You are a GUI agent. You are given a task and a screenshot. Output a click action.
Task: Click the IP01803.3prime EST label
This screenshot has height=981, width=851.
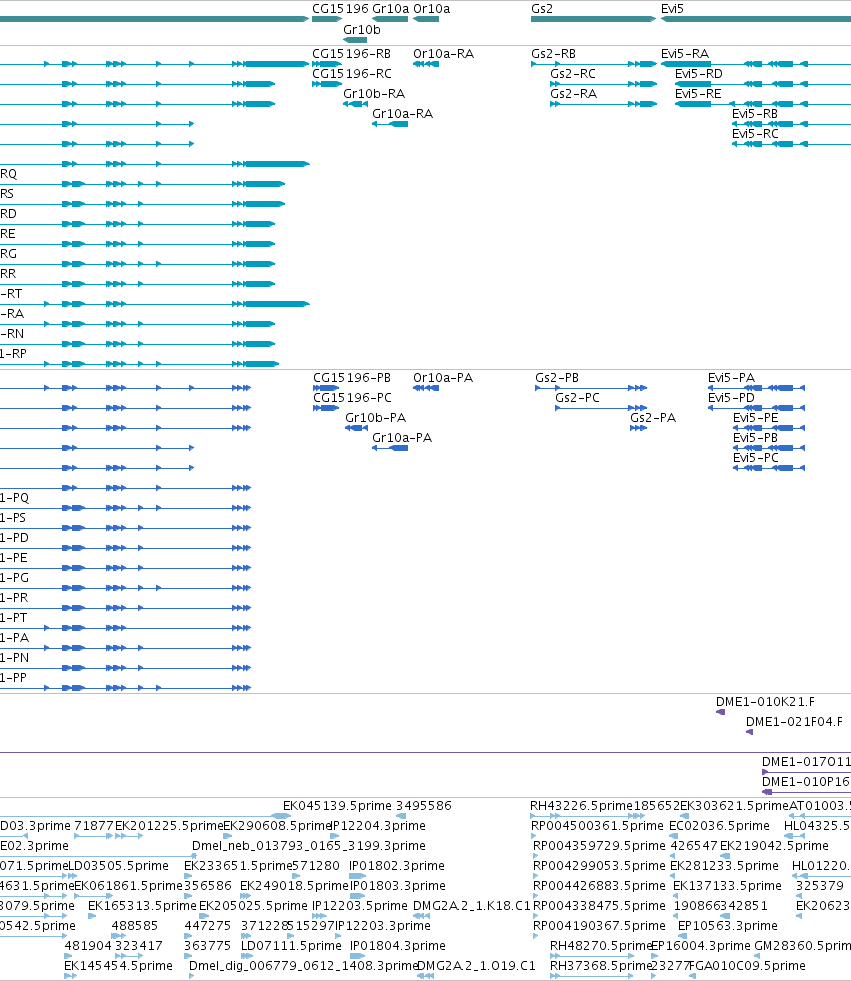(397, 886)
